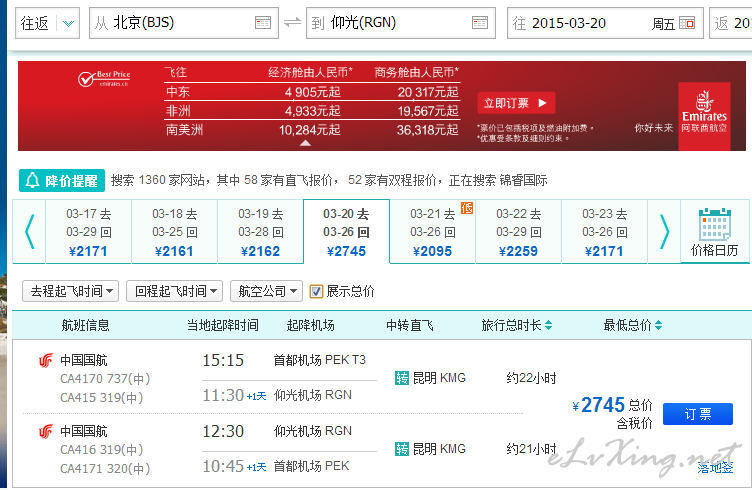The height and width of the screenshot is (490, 752).
Task: Click the 15:15 departure time
Action: (x=223, y=360)
